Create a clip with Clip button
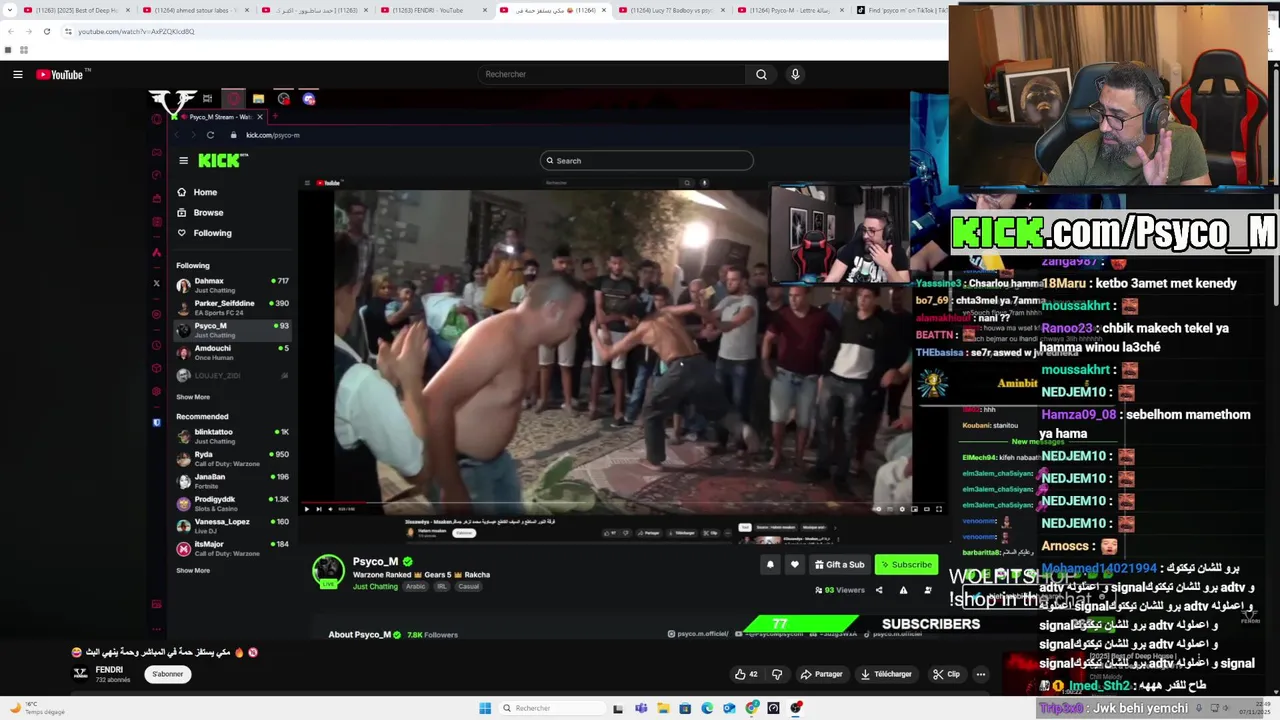The width and height of the screenshot is (1280, 720). (947, 674)
